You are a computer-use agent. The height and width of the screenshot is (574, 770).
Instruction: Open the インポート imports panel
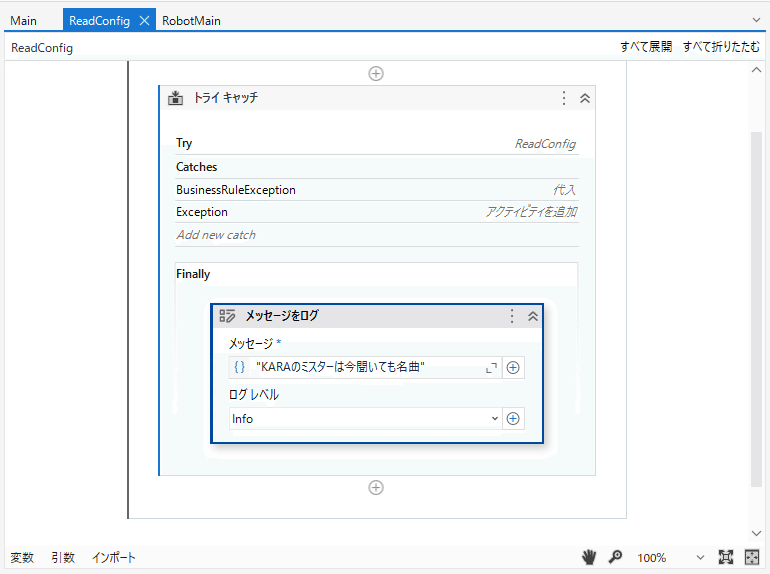pyautogui.click(x=113, y=557)
